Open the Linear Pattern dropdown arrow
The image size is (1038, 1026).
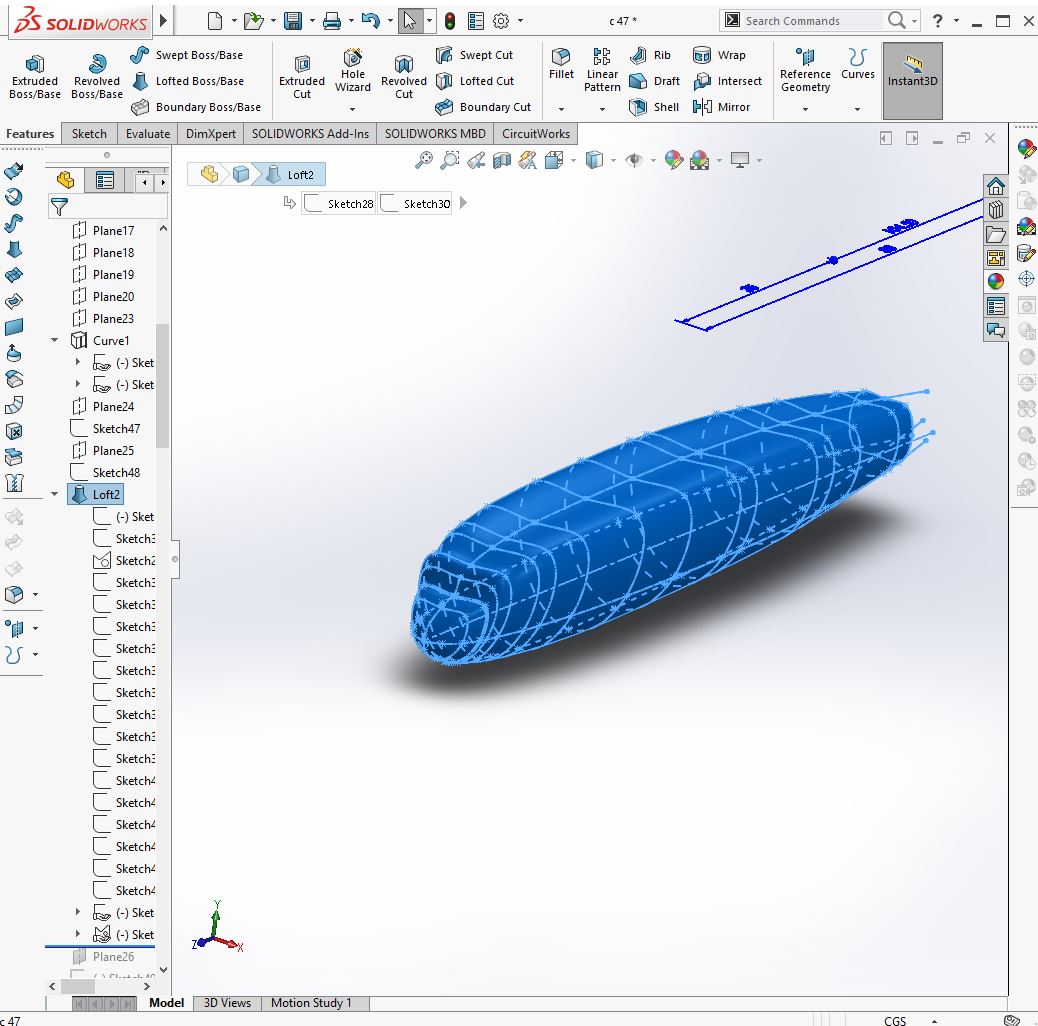click(x=602, y=109)
